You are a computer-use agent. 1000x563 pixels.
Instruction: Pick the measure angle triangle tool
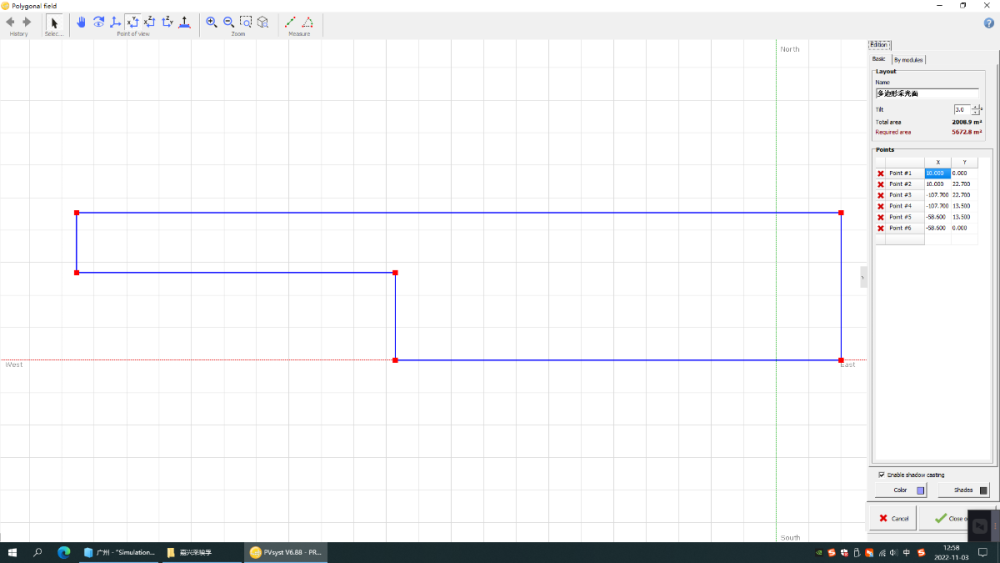click(x=307, y=22)
